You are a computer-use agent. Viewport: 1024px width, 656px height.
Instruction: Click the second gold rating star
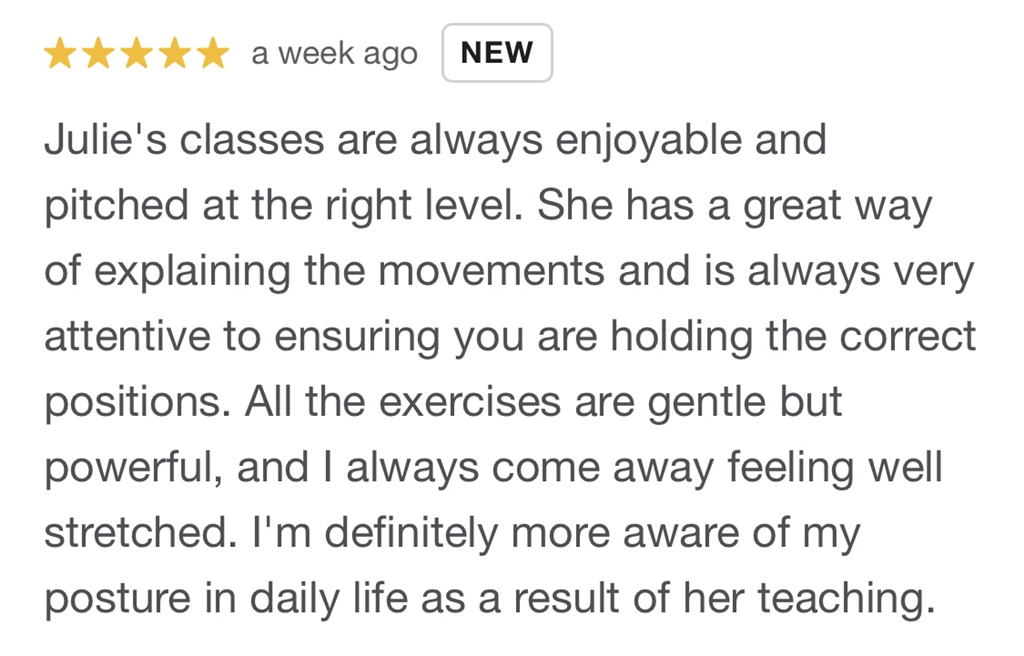tap(98, 54)
